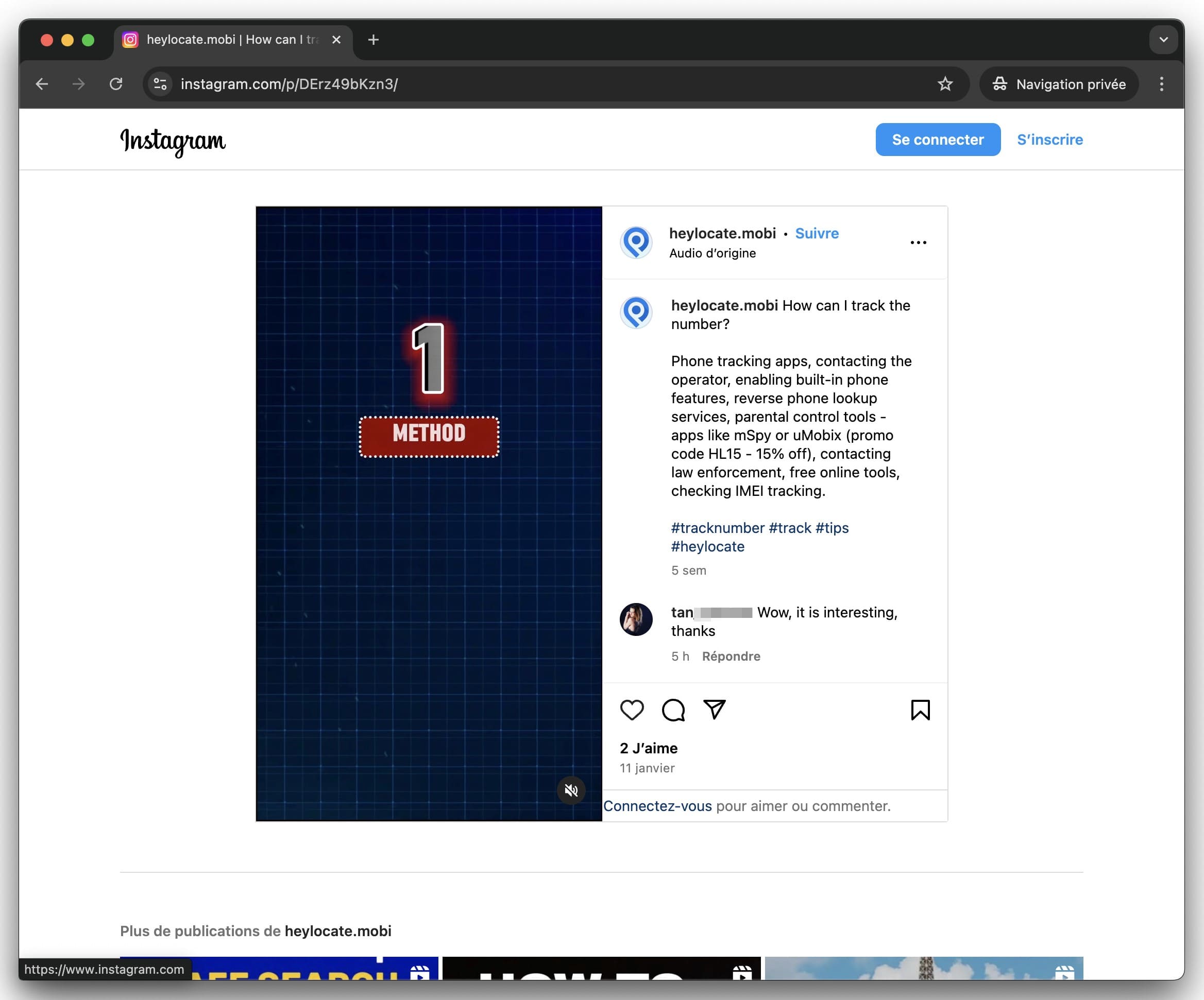Image resolution: width=1204 pixels, height=1000 pixels.
Task: Reload the Instagram page
Action: 116,84
